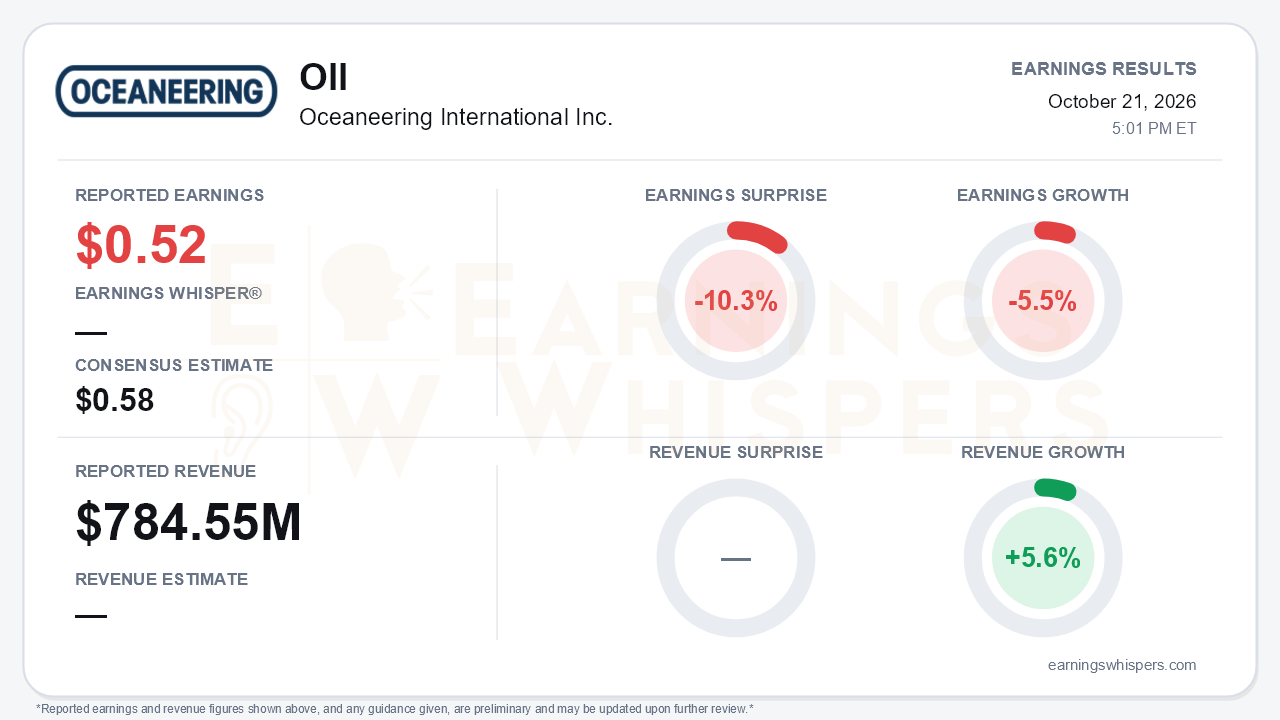Select the $784.55M reported revenue figure
The width and height of the screenshot is (1280, 720).
point(188,522)
